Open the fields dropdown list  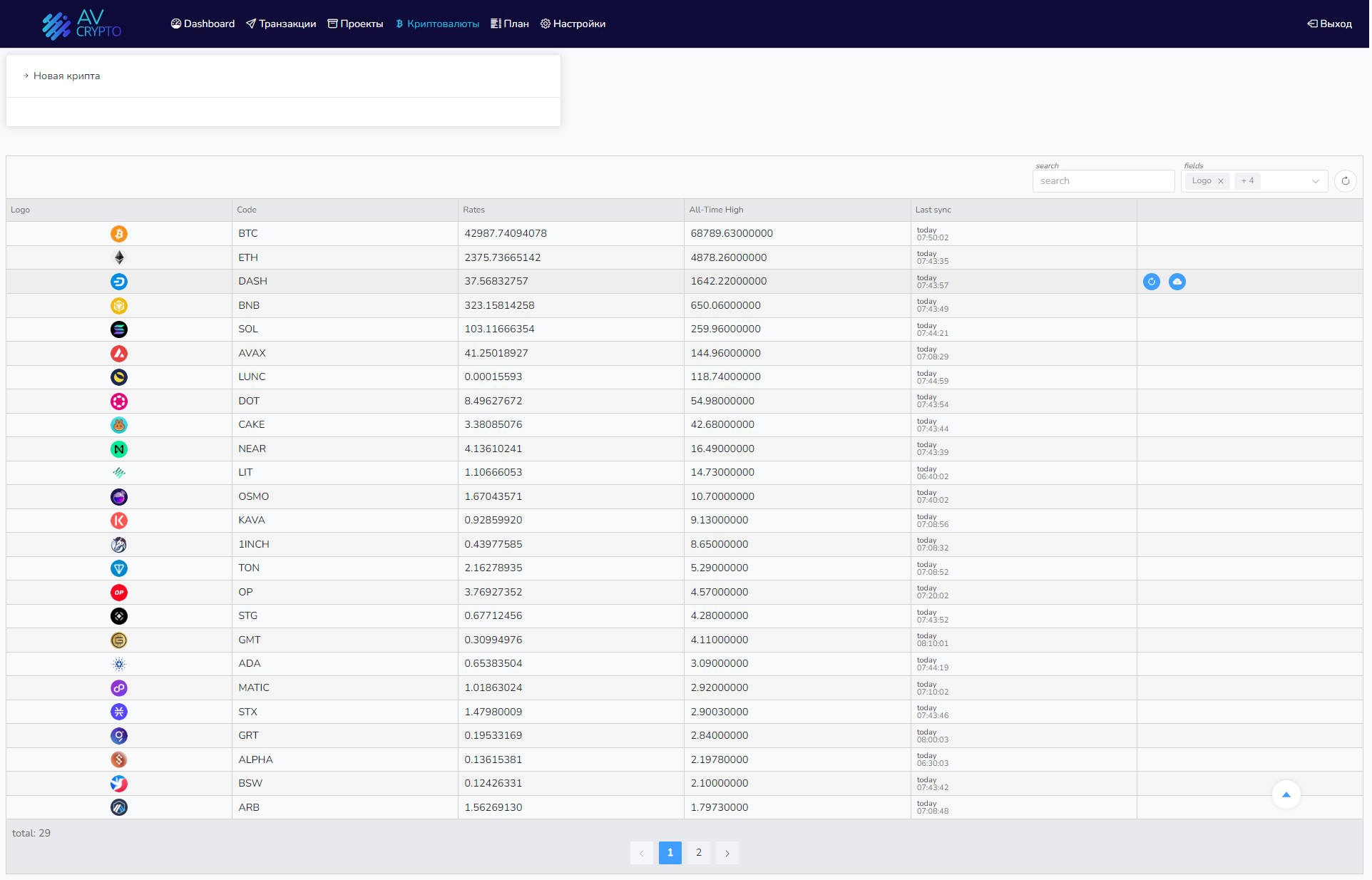(1315, 181)
